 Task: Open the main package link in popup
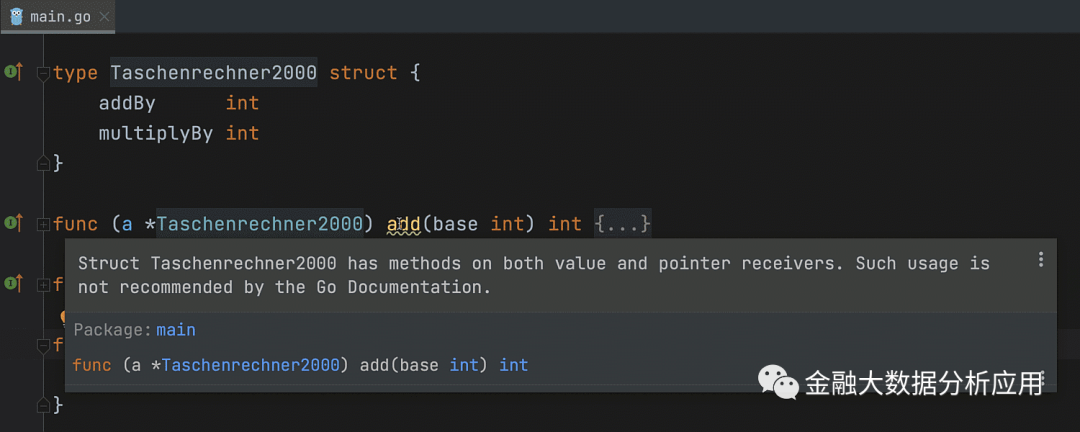pyautogui.click(x=176, y=330)
